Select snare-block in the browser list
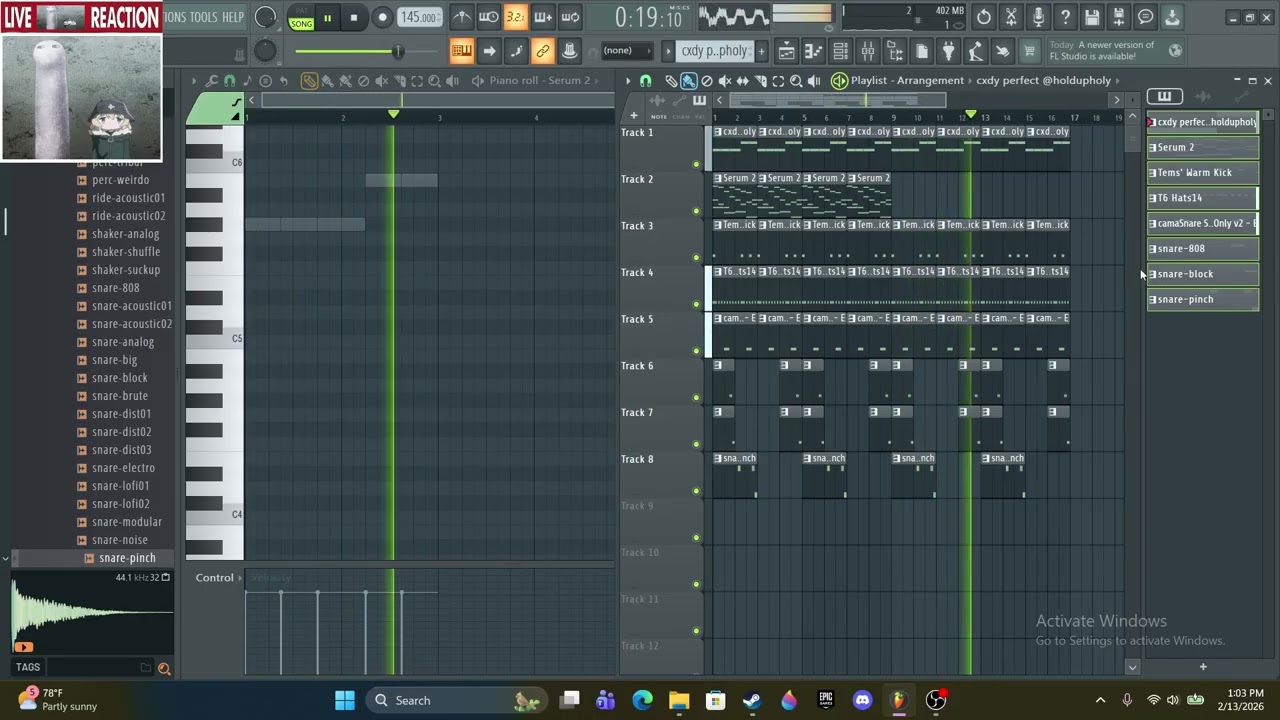This screenshot has width=1280, height=720. [119, 378]
